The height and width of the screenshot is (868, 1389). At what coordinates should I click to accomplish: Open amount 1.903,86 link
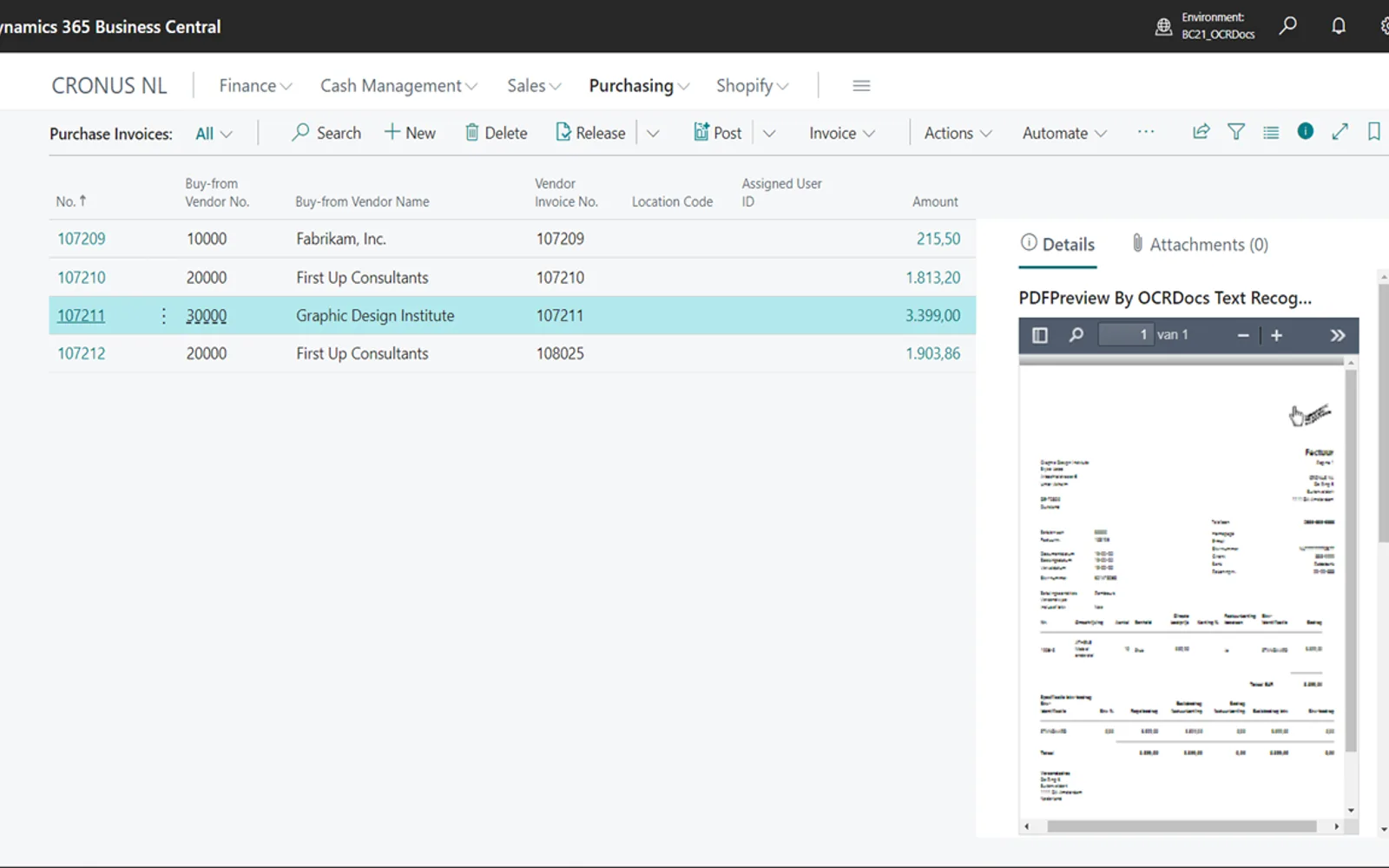point(933,353)
